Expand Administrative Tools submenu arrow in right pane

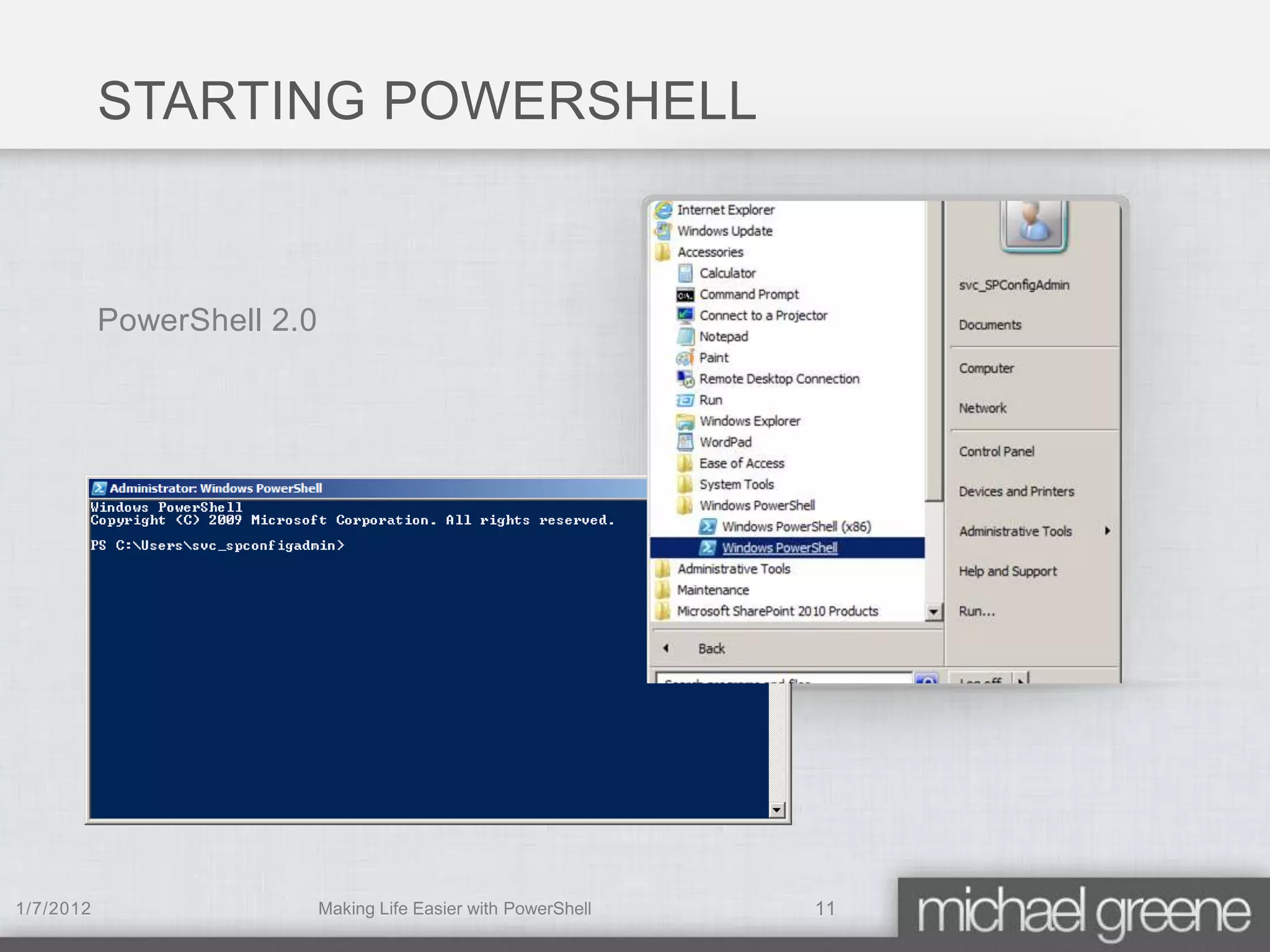pyautogui.click(x=1107, y=531)
